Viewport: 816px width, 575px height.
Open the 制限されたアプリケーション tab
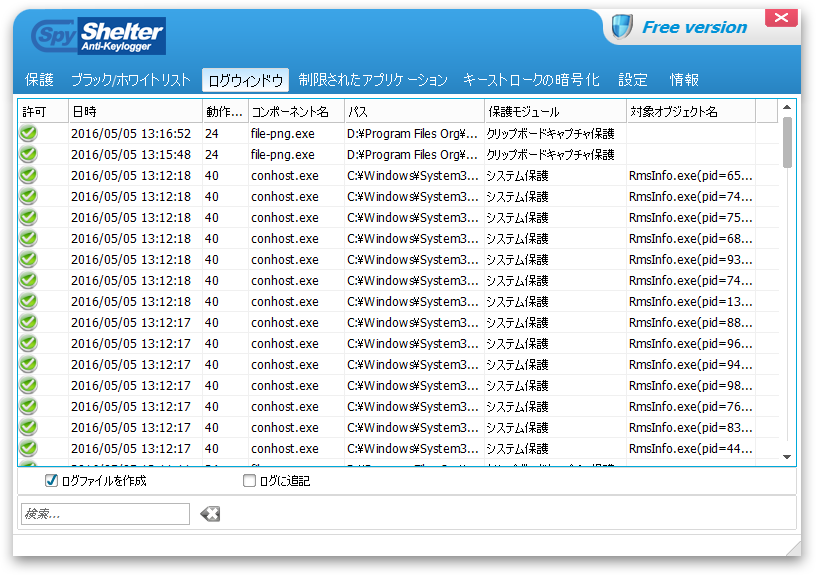point(373,80)
